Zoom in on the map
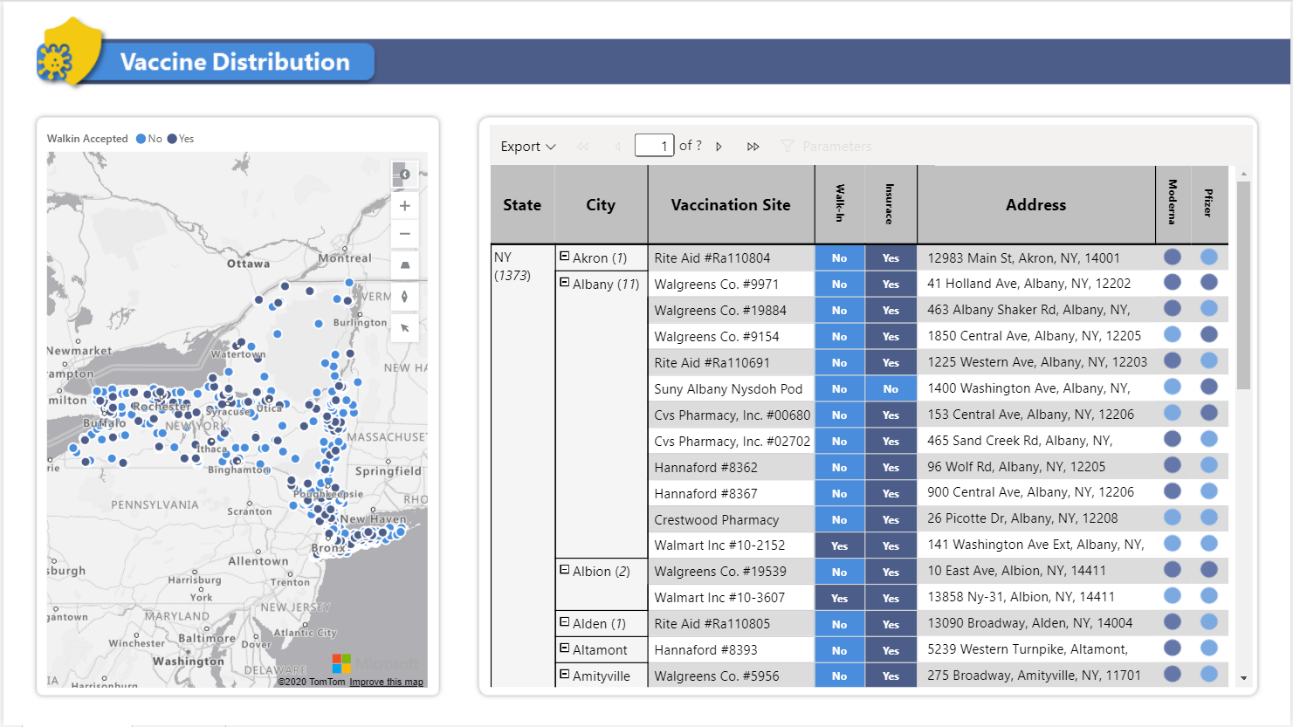 tap(404, 206)
